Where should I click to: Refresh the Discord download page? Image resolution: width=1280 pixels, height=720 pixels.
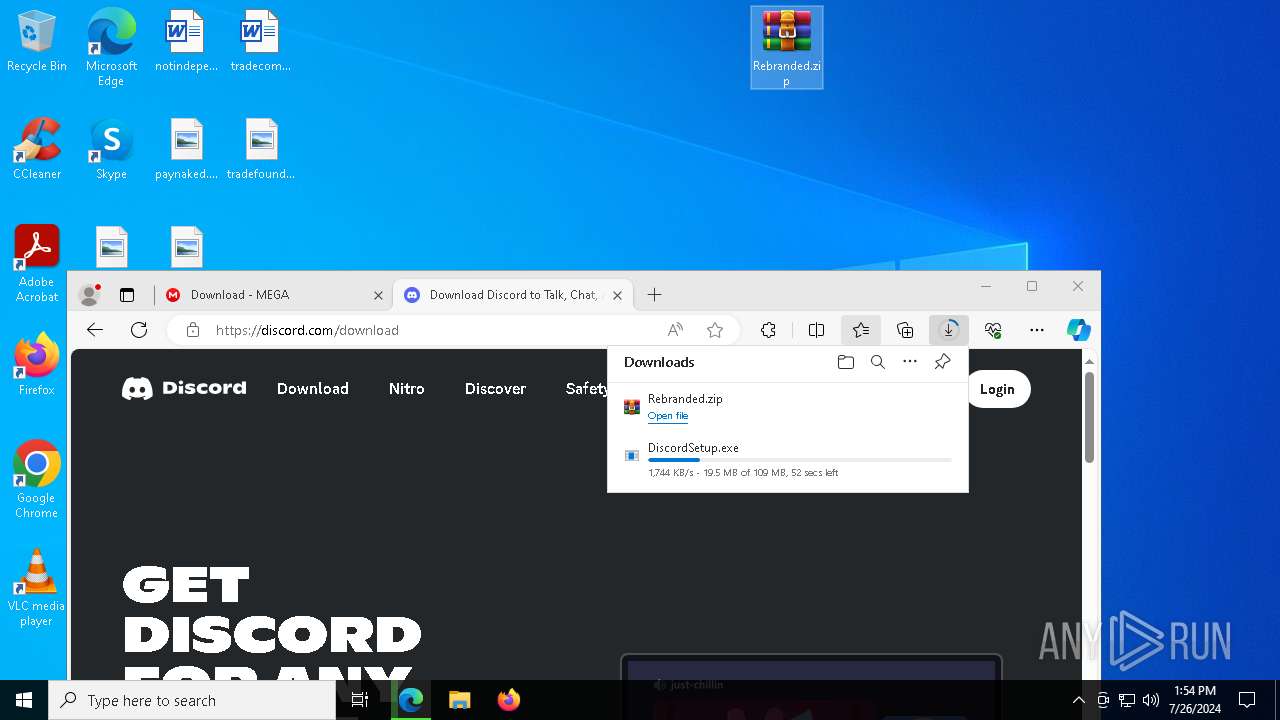click(139, 330)
